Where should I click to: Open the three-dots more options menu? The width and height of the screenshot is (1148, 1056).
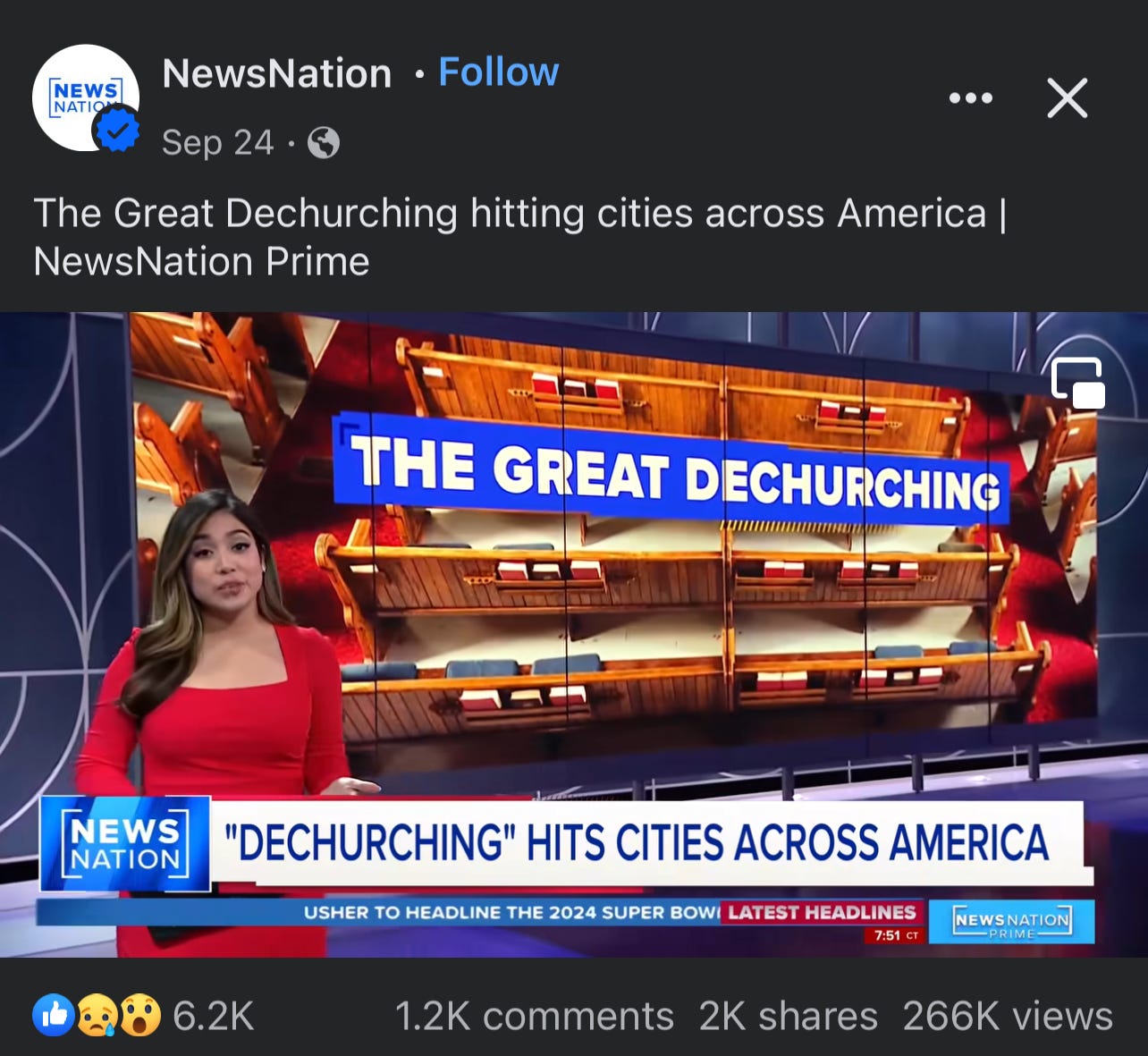pyautogui.click(x=971, y=97)
